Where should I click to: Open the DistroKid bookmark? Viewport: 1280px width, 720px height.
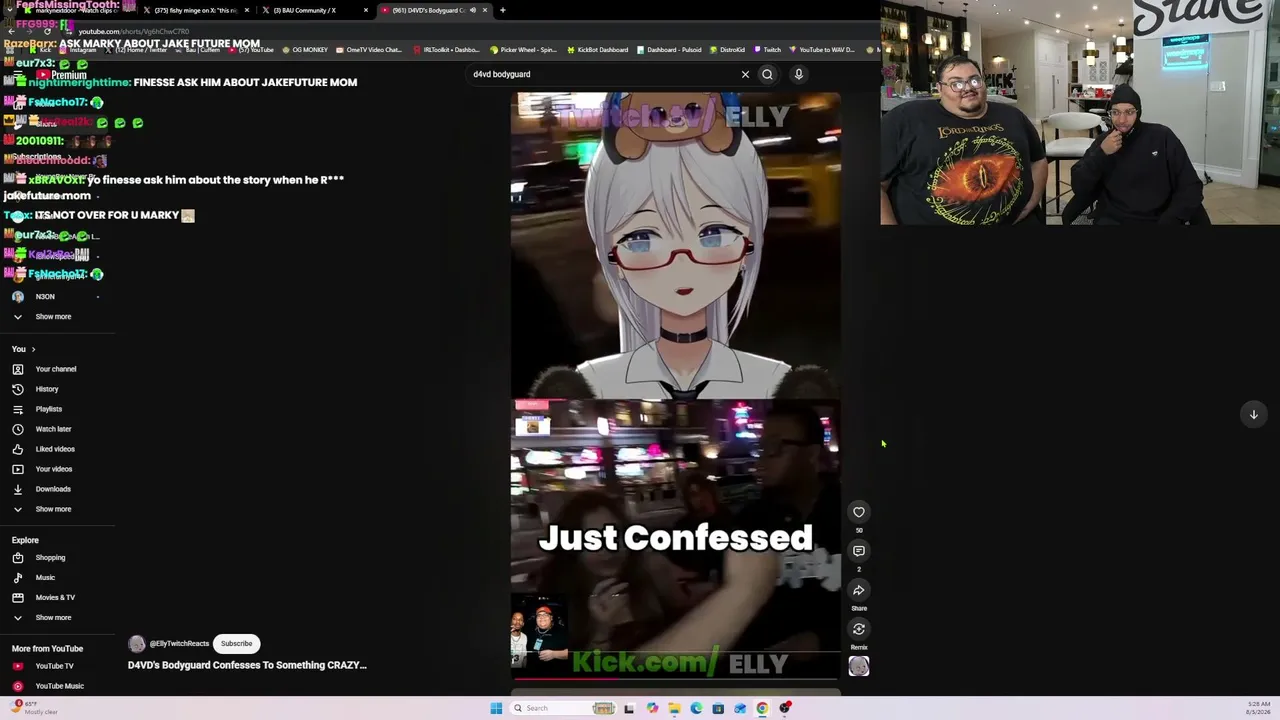(728, 50)
